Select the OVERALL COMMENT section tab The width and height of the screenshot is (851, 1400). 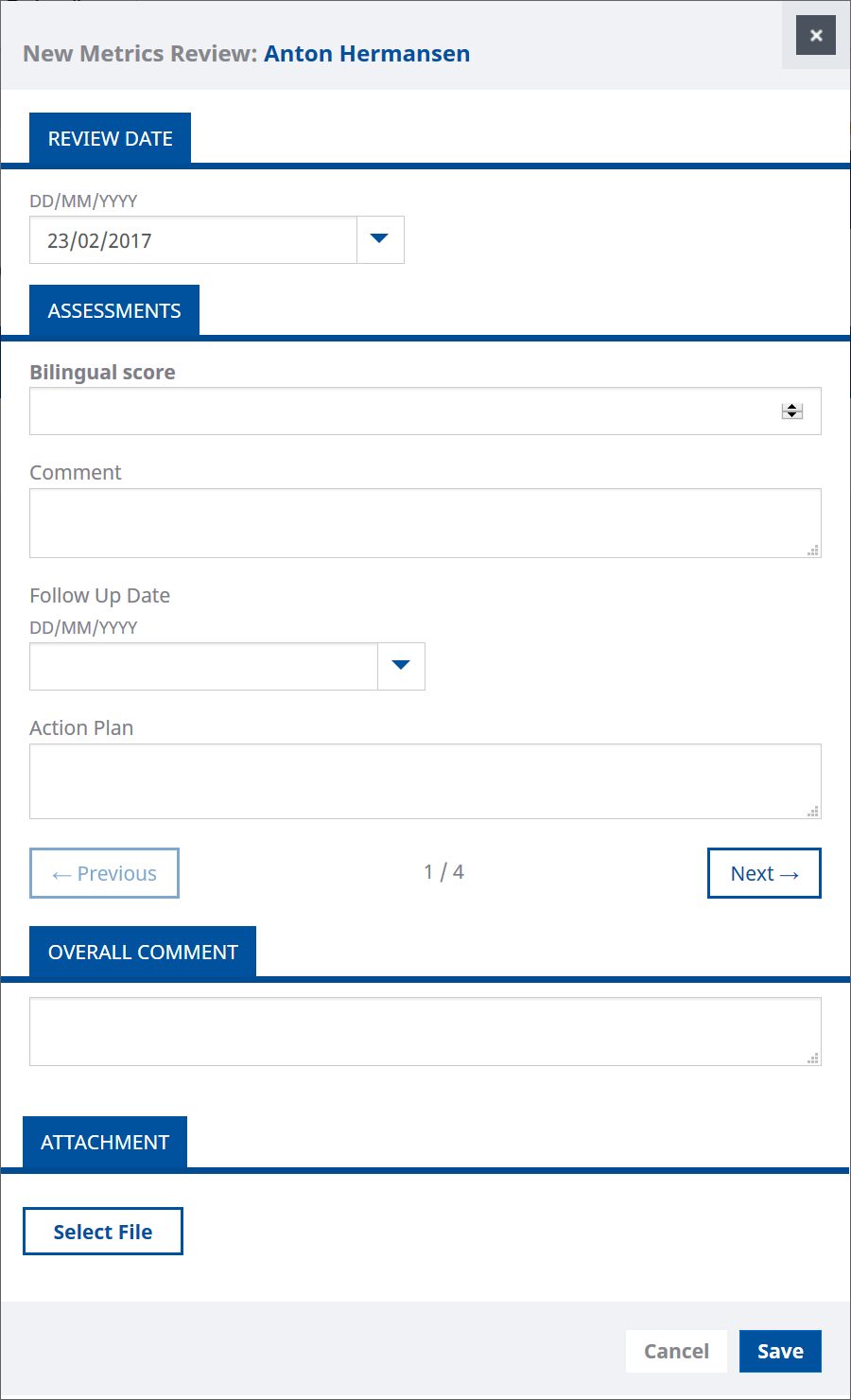pyautogui.click(x=143, y=953)
